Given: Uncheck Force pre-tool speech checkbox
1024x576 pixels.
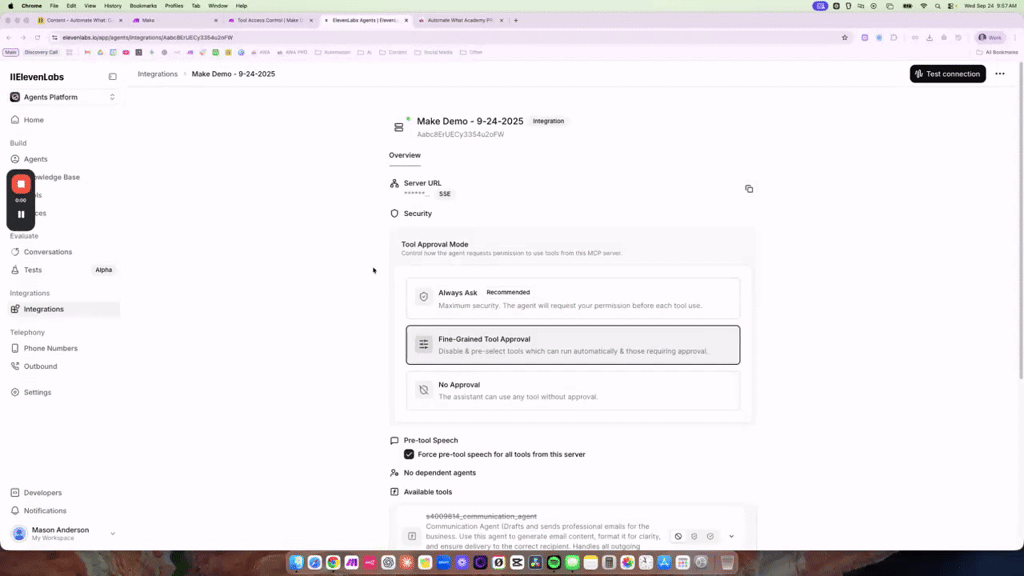Looking at the screenshot, I should pos(409,454).
